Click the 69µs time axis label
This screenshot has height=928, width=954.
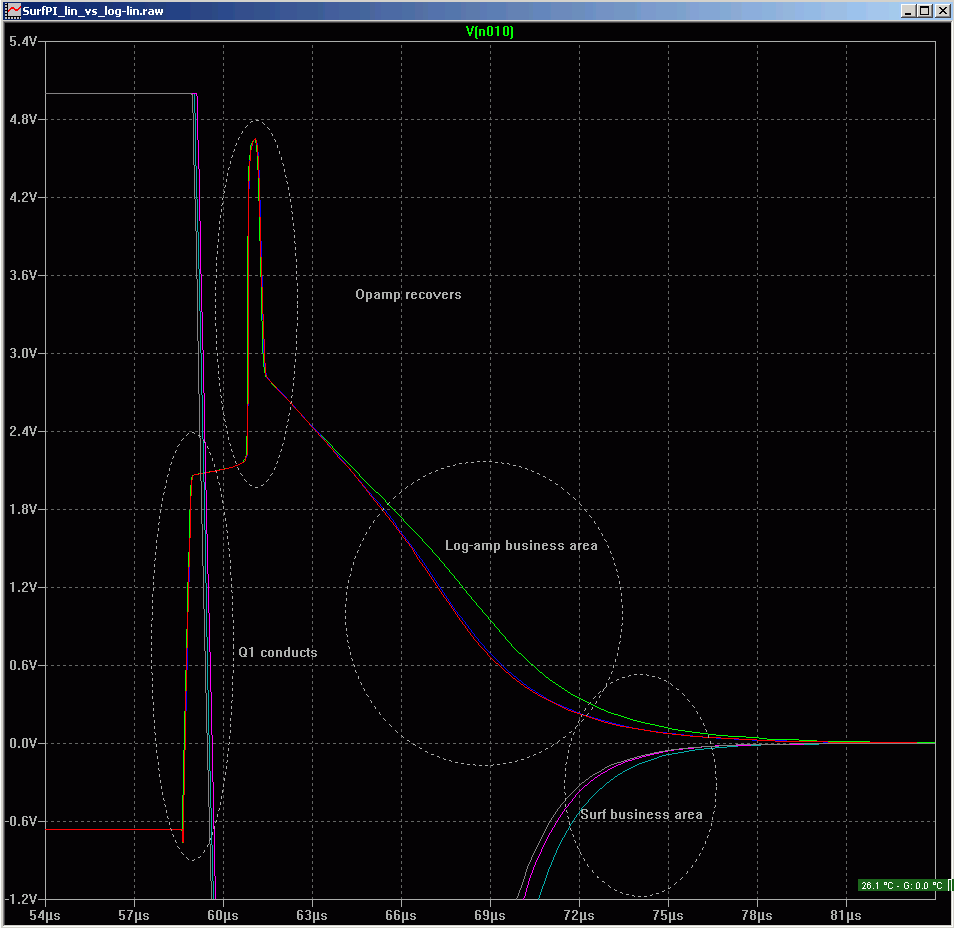[490, 915]
